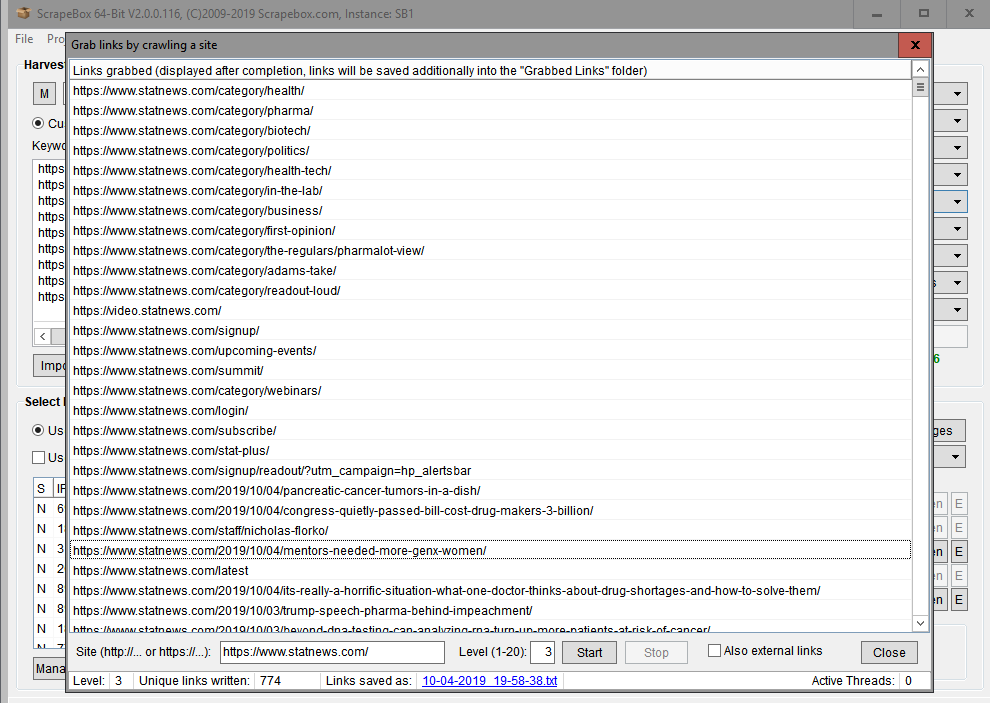Select the category/in-the-lab/ link row
This screenshot has width=990, height=703.
(x=491, y=191)
